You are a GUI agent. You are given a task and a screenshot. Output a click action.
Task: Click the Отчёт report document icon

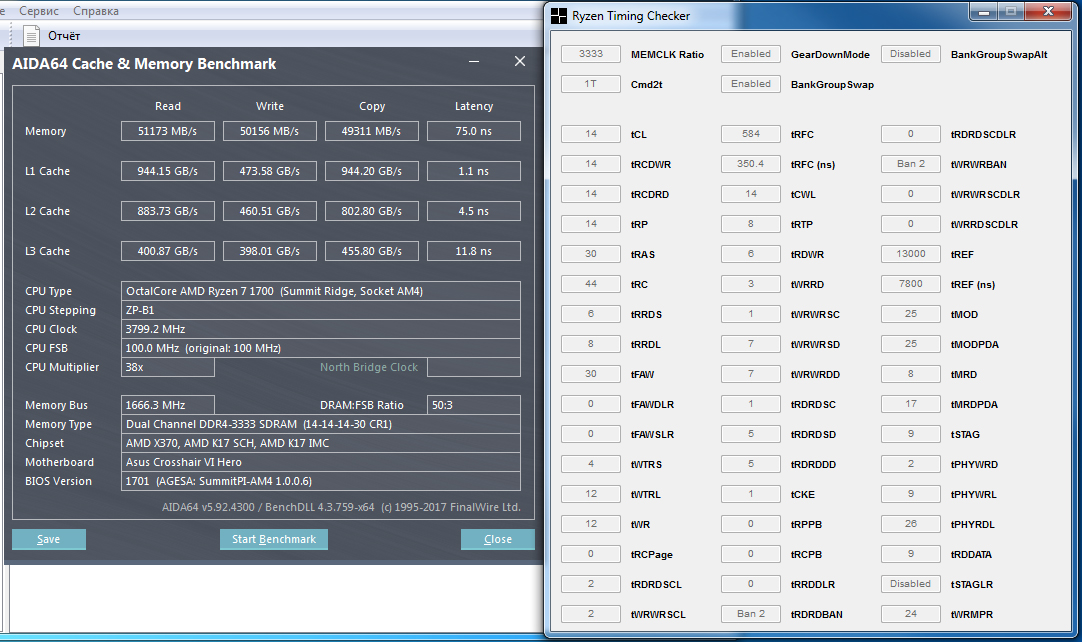point(31,35)
